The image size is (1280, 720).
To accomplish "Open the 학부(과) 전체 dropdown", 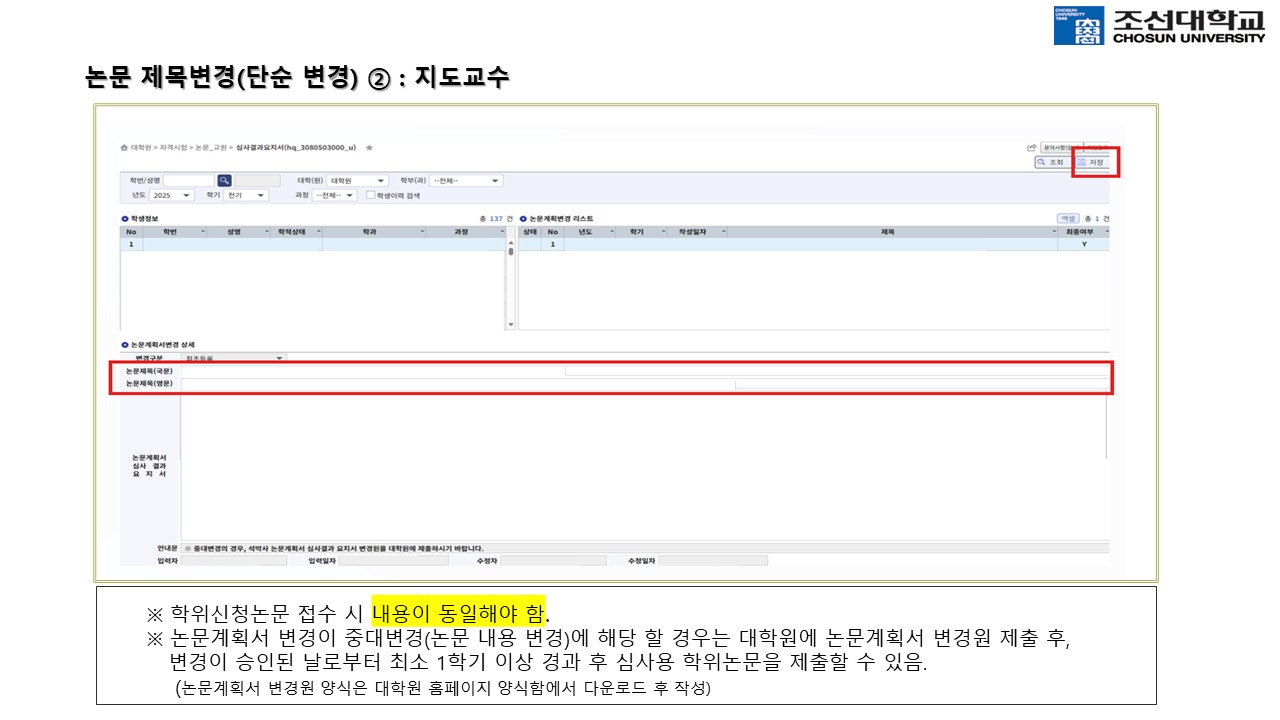I will (466, 181).
